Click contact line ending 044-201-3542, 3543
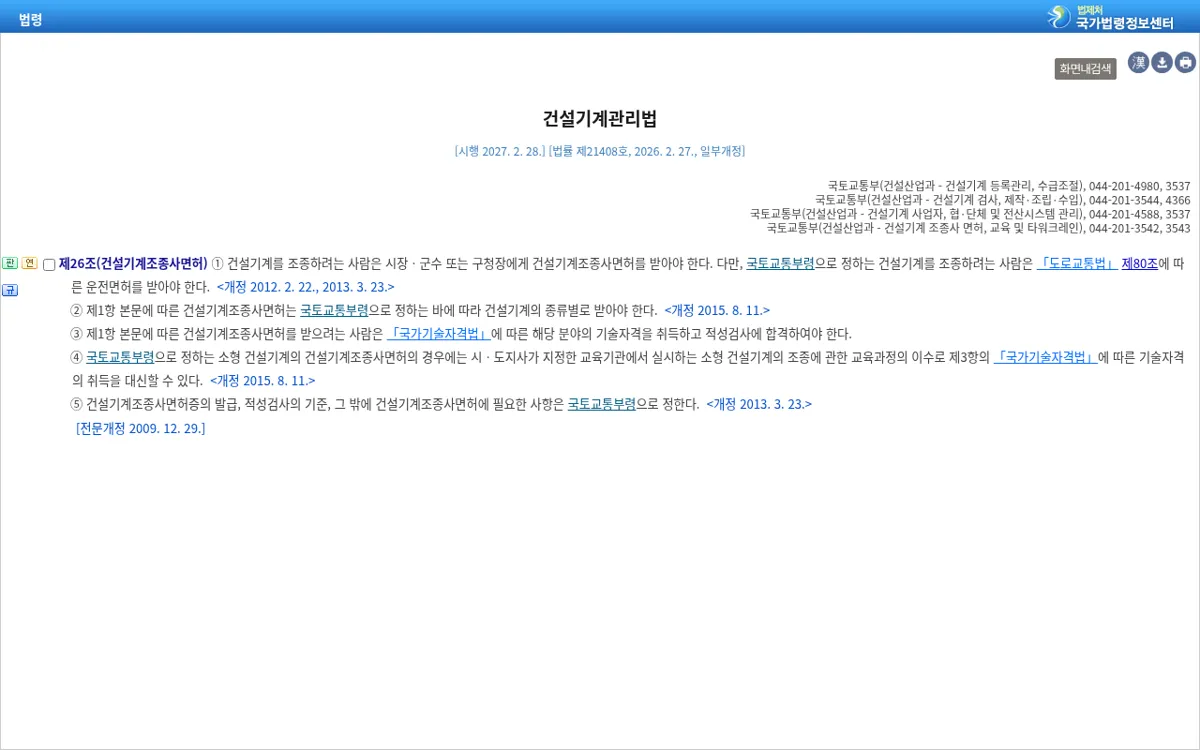Image resolution: width=1200 pixels, height=750 pixels. [x=978, y=228]
